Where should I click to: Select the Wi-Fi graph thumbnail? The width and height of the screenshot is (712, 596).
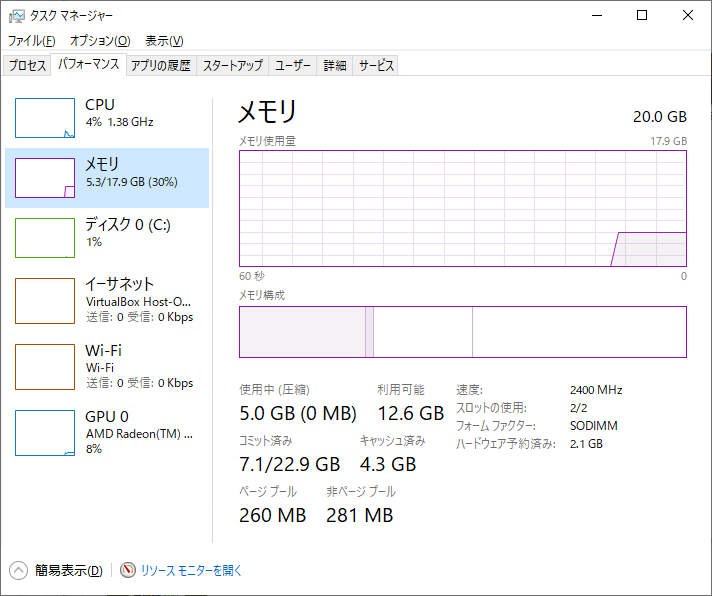[45, 367]
